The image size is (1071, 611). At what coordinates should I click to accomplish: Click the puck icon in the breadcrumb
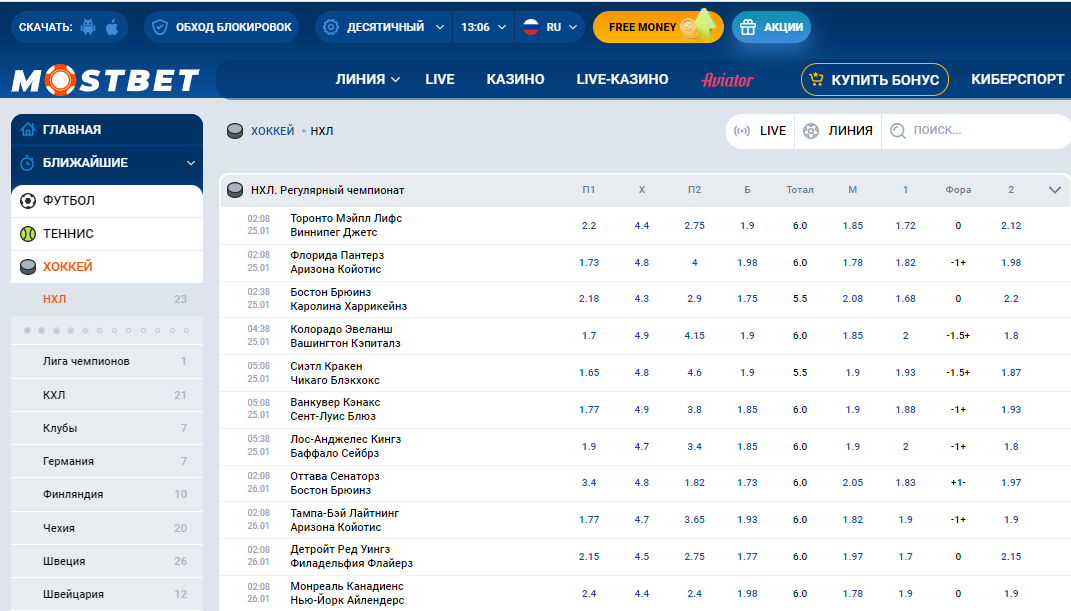[x=235, y=130]
